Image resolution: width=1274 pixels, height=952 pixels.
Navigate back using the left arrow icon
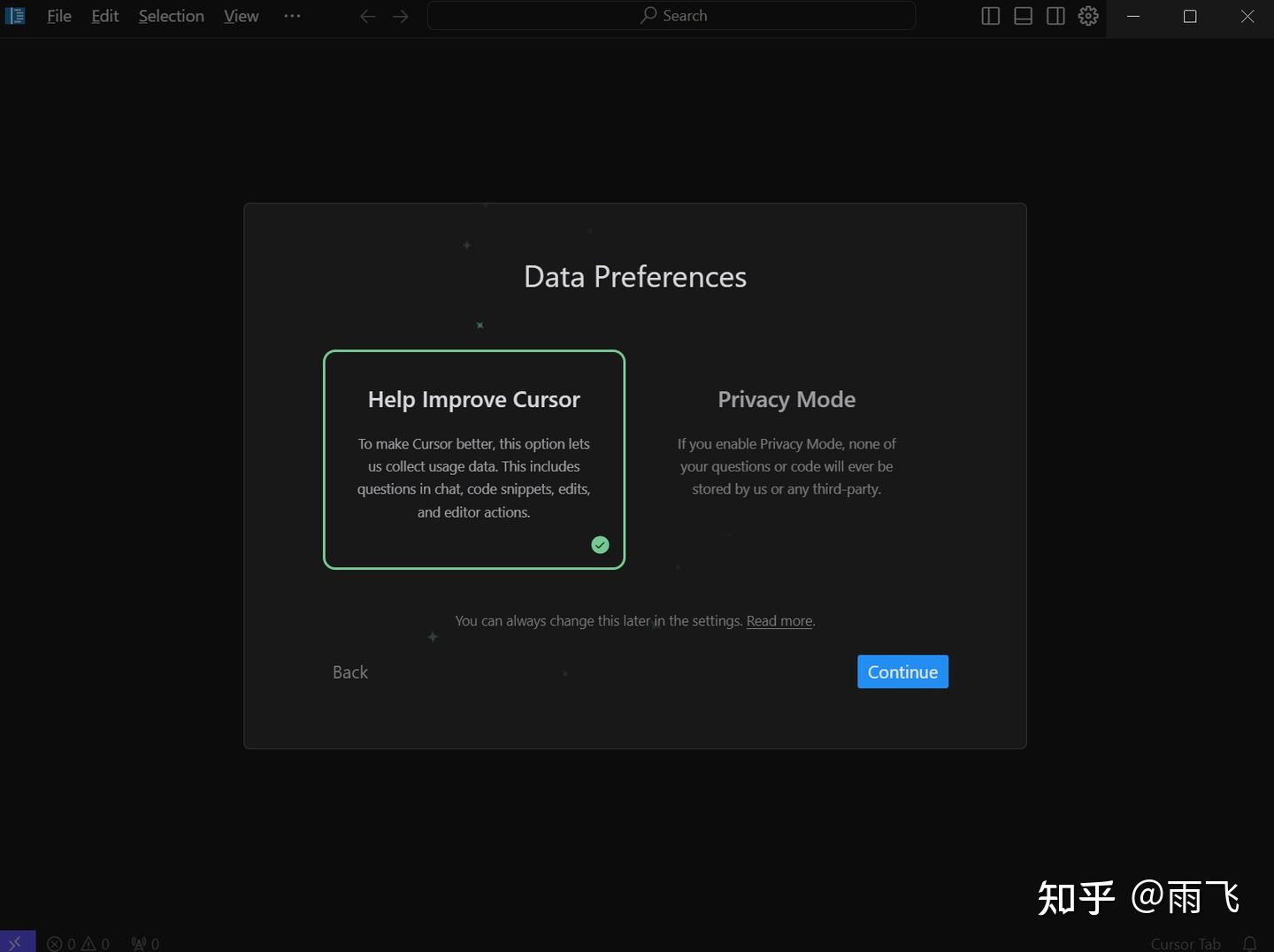tap(367, 16)
